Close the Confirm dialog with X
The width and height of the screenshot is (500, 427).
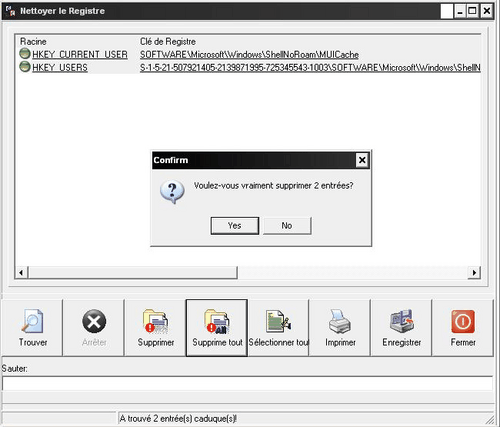click(x=362, y=160)
